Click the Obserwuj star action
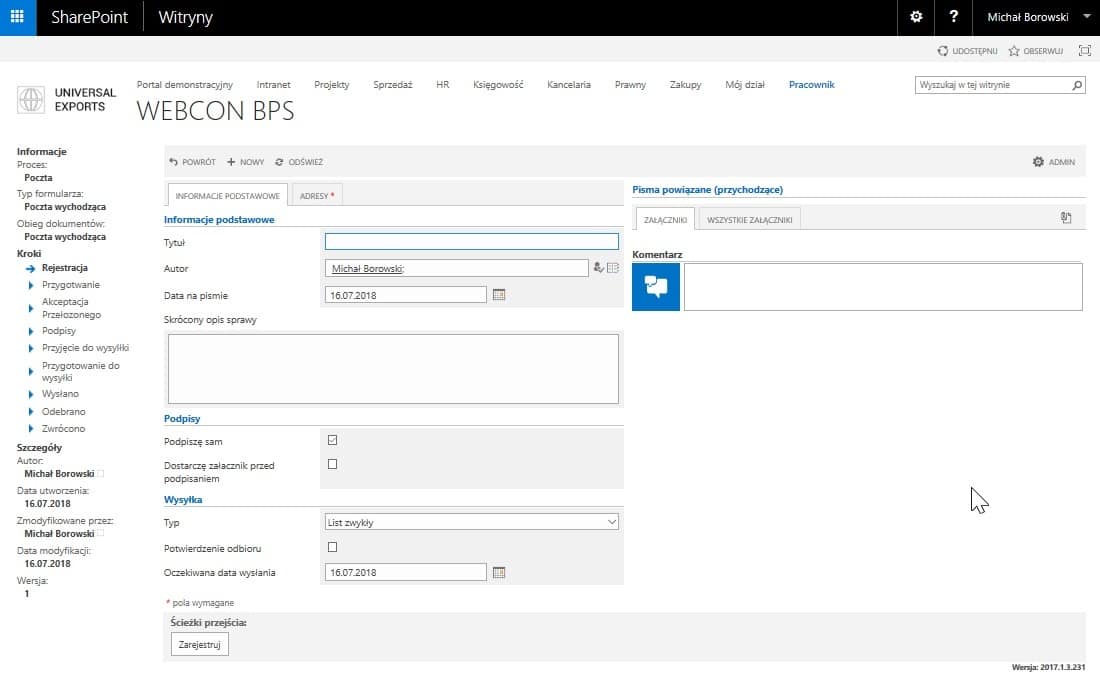Image resolution: width=1100 pixels, height=679 pixels. pos(1035,51)
